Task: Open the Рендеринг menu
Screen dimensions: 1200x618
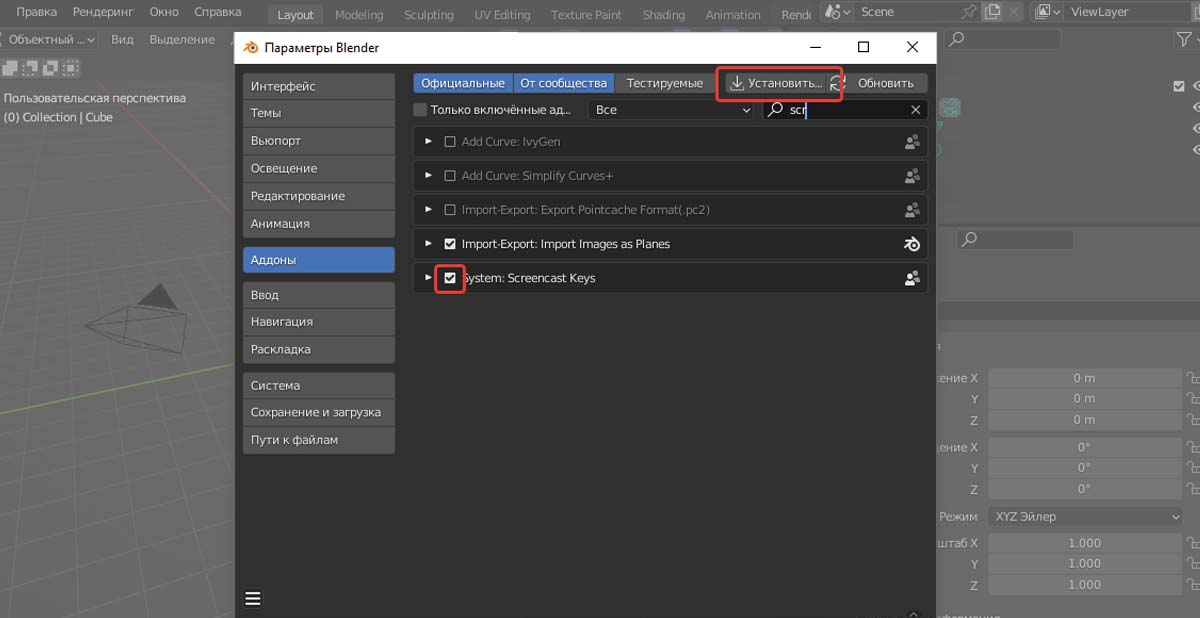Action: [103, 12]
